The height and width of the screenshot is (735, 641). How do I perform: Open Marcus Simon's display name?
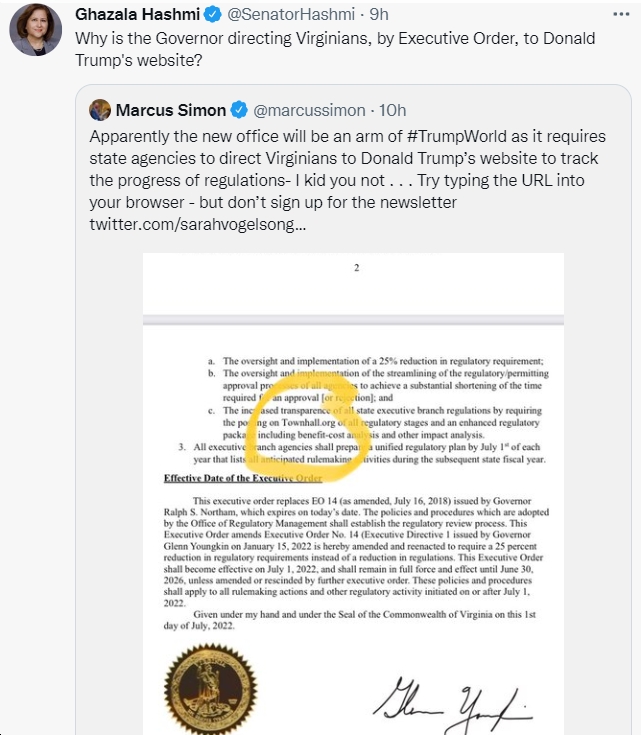(171, 110)
